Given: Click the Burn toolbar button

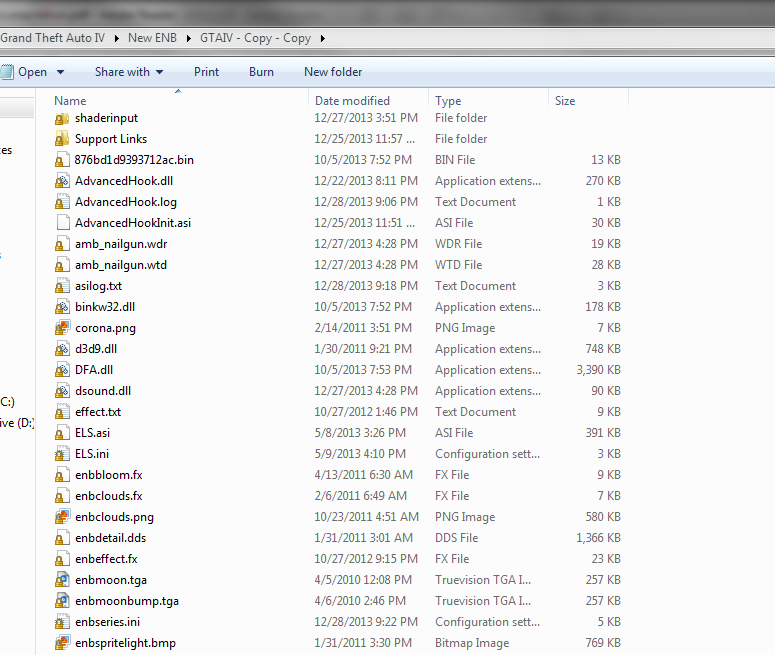Looking at the screenshot, I should point(261,72).
